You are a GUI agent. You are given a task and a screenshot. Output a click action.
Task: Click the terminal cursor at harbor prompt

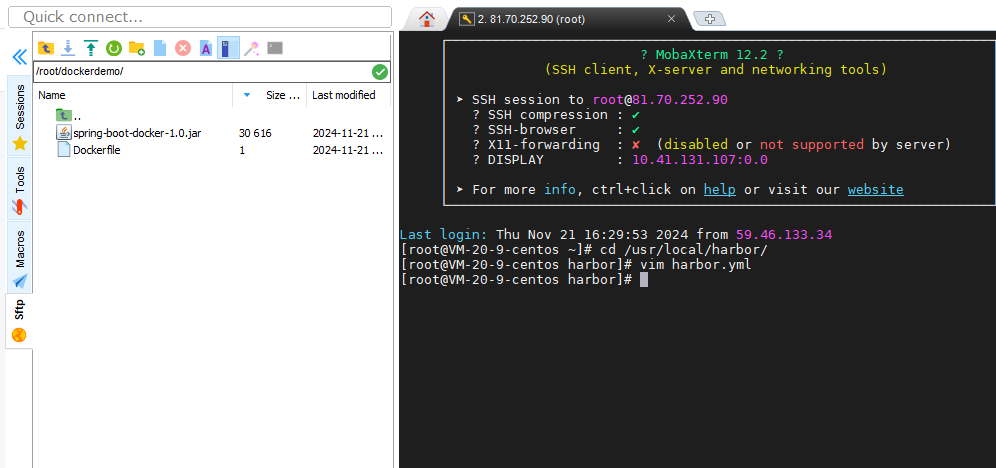[643, 280]
